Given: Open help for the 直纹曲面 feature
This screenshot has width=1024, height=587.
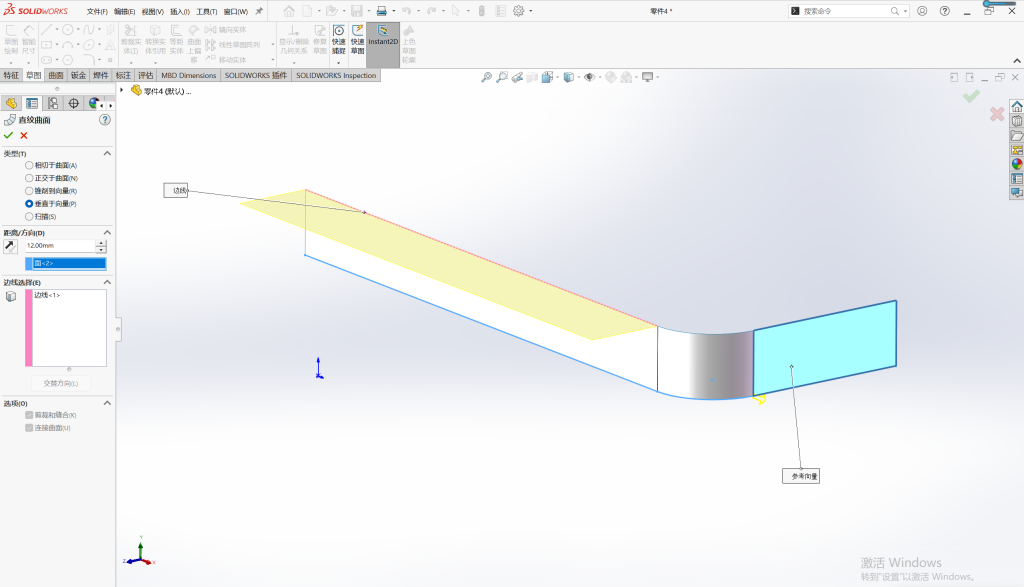Looking at the screenshot, I should tap(104, 120).
